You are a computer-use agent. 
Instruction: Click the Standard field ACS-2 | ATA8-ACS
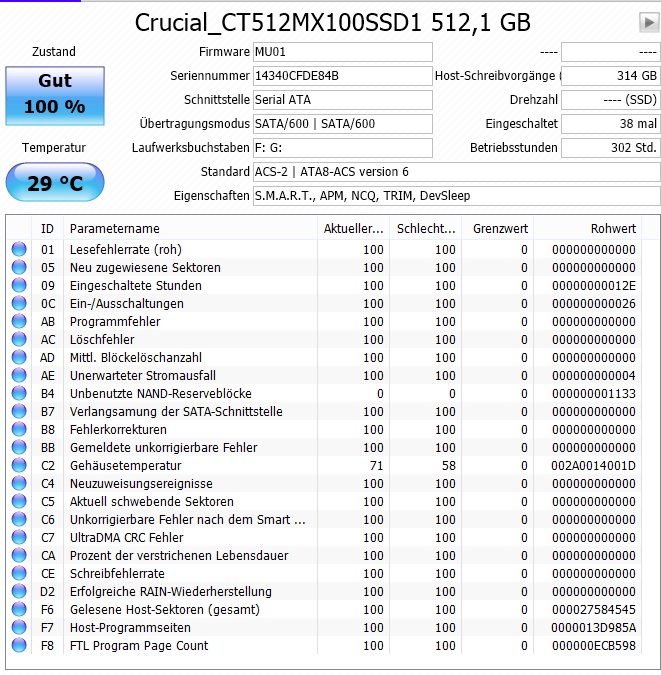pos(456,172)
